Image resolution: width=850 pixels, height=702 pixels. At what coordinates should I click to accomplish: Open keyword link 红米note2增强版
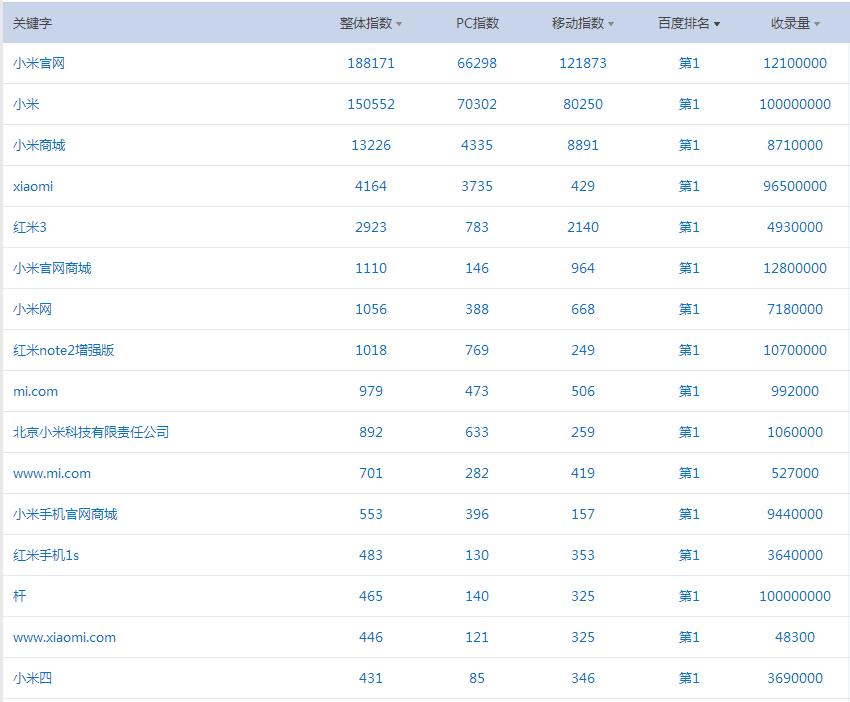click(63, 350)
